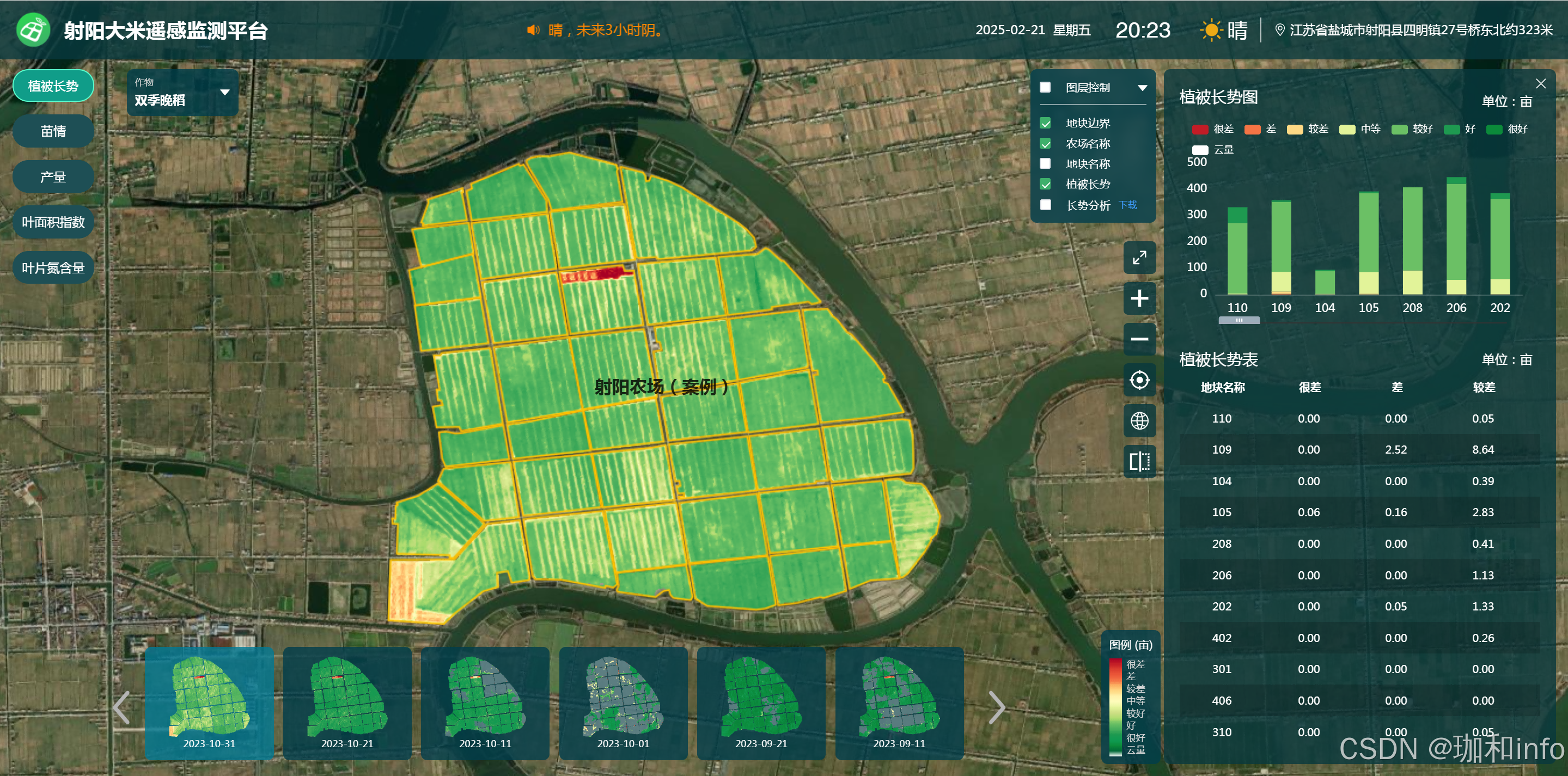The width and height of the screenshot is (1568, 776).
Task: Enable the 长势分析 checkbox
Action: pos(1045,205)
